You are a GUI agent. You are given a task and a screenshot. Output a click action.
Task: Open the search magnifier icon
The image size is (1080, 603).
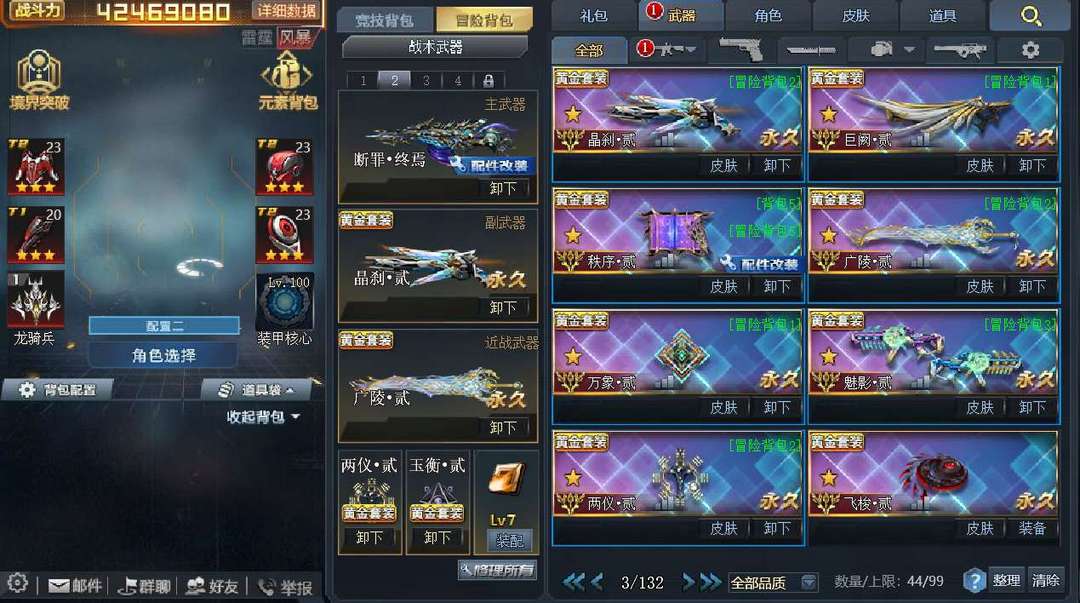pos(1030,15)
